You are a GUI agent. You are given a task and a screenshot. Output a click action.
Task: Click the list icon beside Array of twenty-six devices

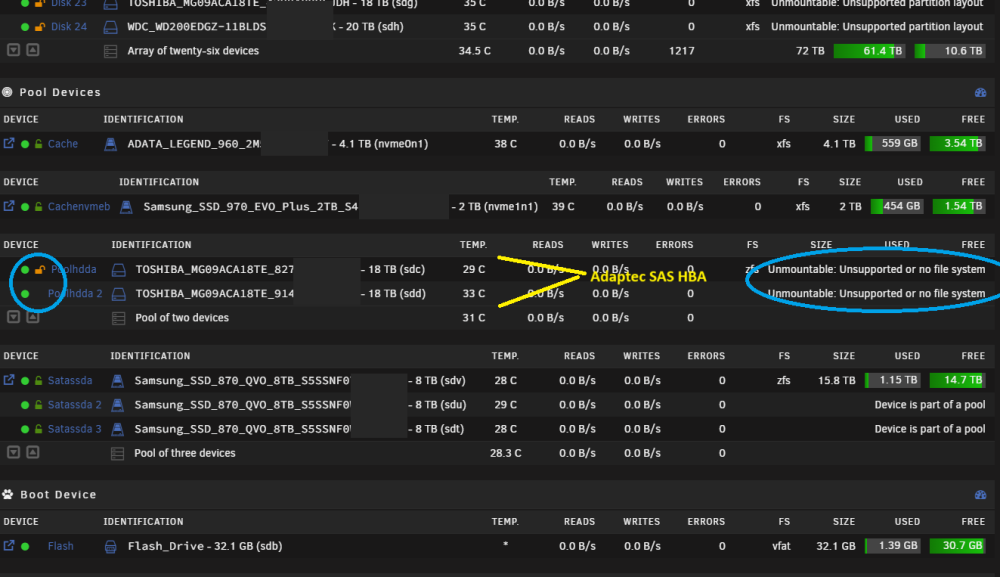(x=110, y=51)
